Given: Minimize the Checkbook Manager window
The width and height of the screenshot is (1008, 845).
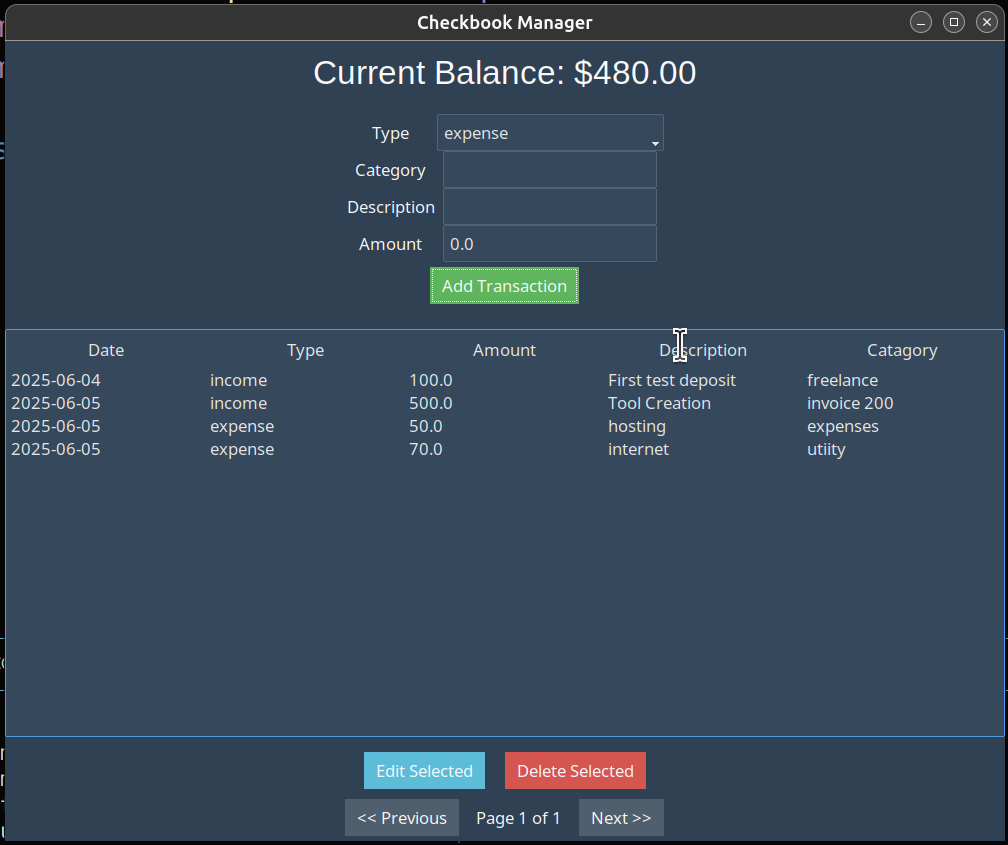Looking at the screenshot, I should click(921, 23).
